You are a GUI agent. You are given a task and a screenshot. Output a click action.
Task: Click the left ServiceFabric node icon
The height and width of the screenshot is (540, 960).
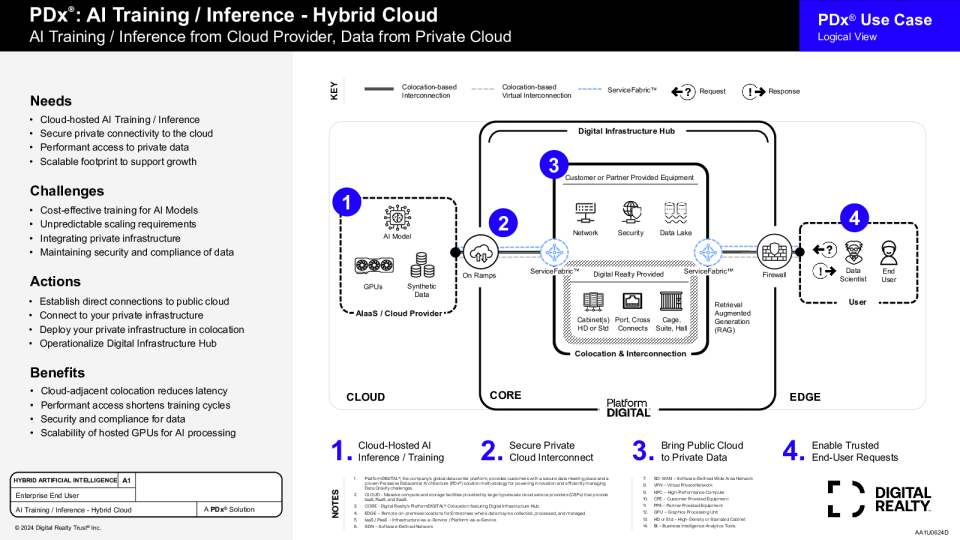(x=555, y=251)
